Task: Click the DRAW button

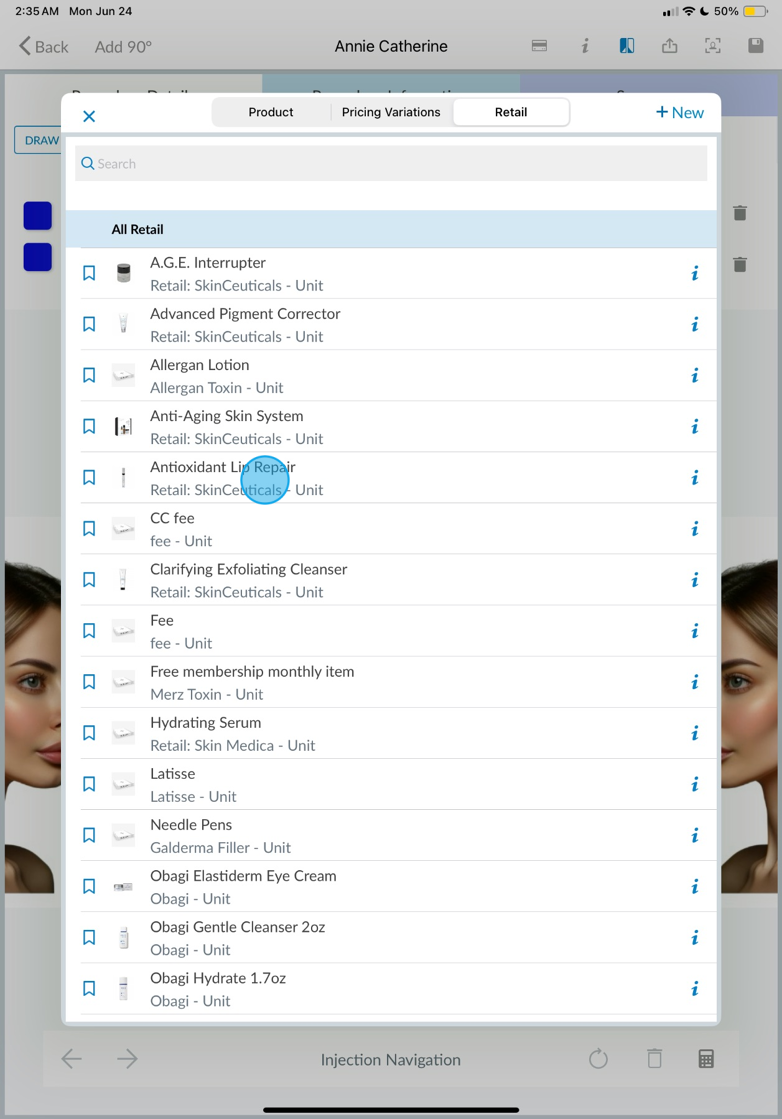Action: 39,141
